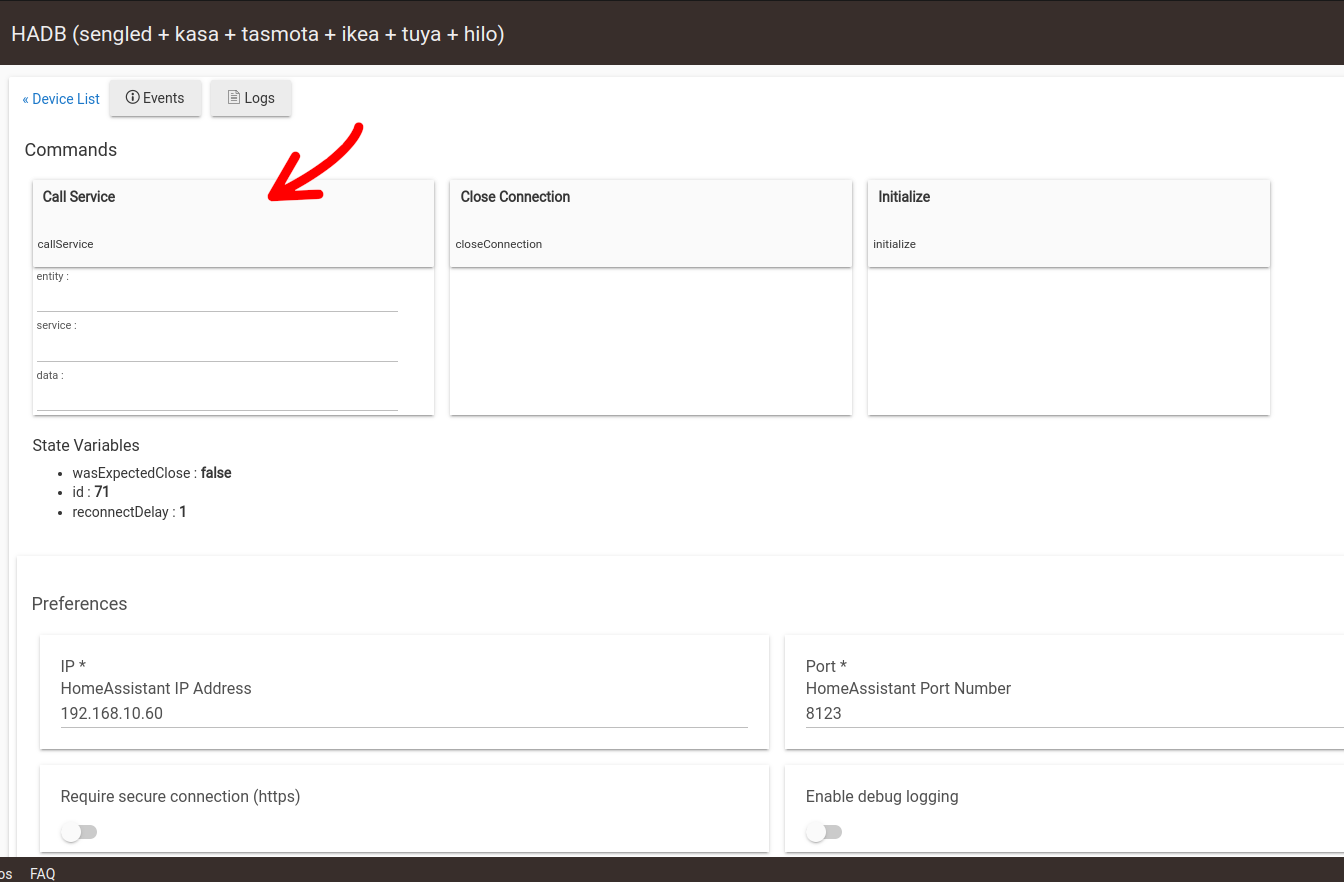Click the closeConnection label text

coord(499,244)
